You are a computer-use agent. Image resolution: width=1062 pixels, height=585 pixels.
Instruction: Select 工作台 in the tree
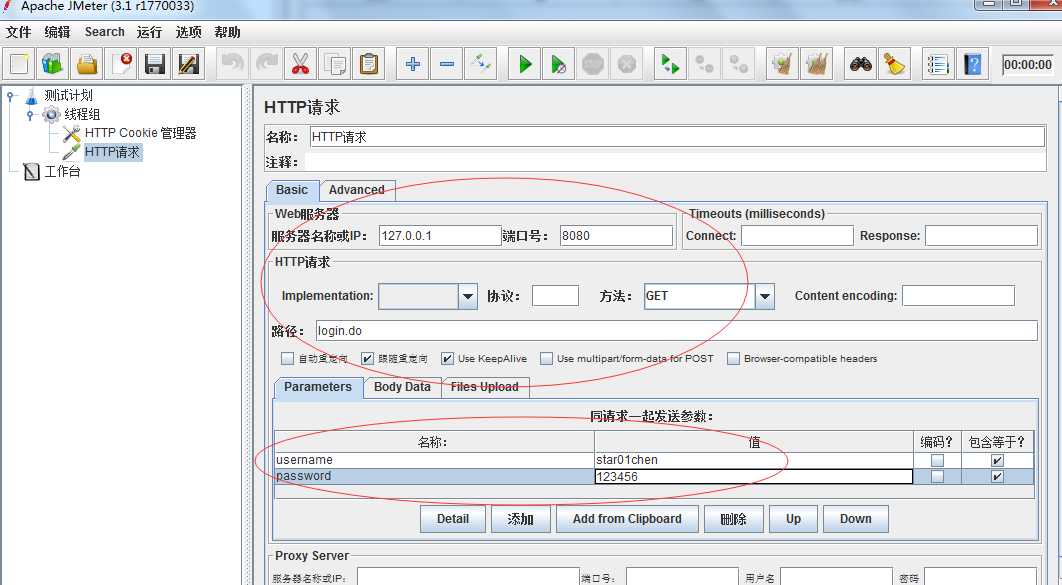(x=62, y=171)
